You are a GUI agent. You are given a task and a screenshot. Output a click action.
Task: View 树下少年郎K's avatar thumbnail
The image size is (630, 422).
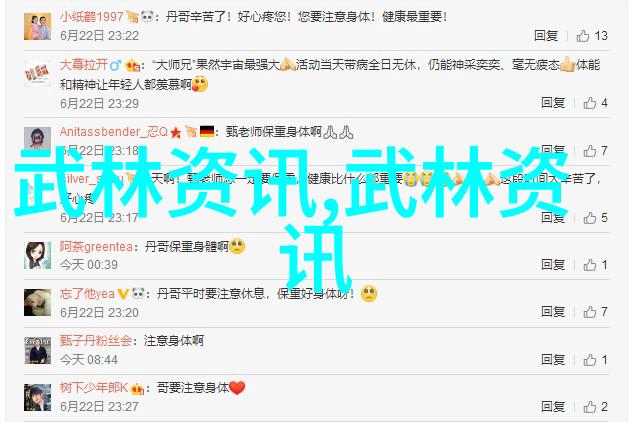point(37,397)
